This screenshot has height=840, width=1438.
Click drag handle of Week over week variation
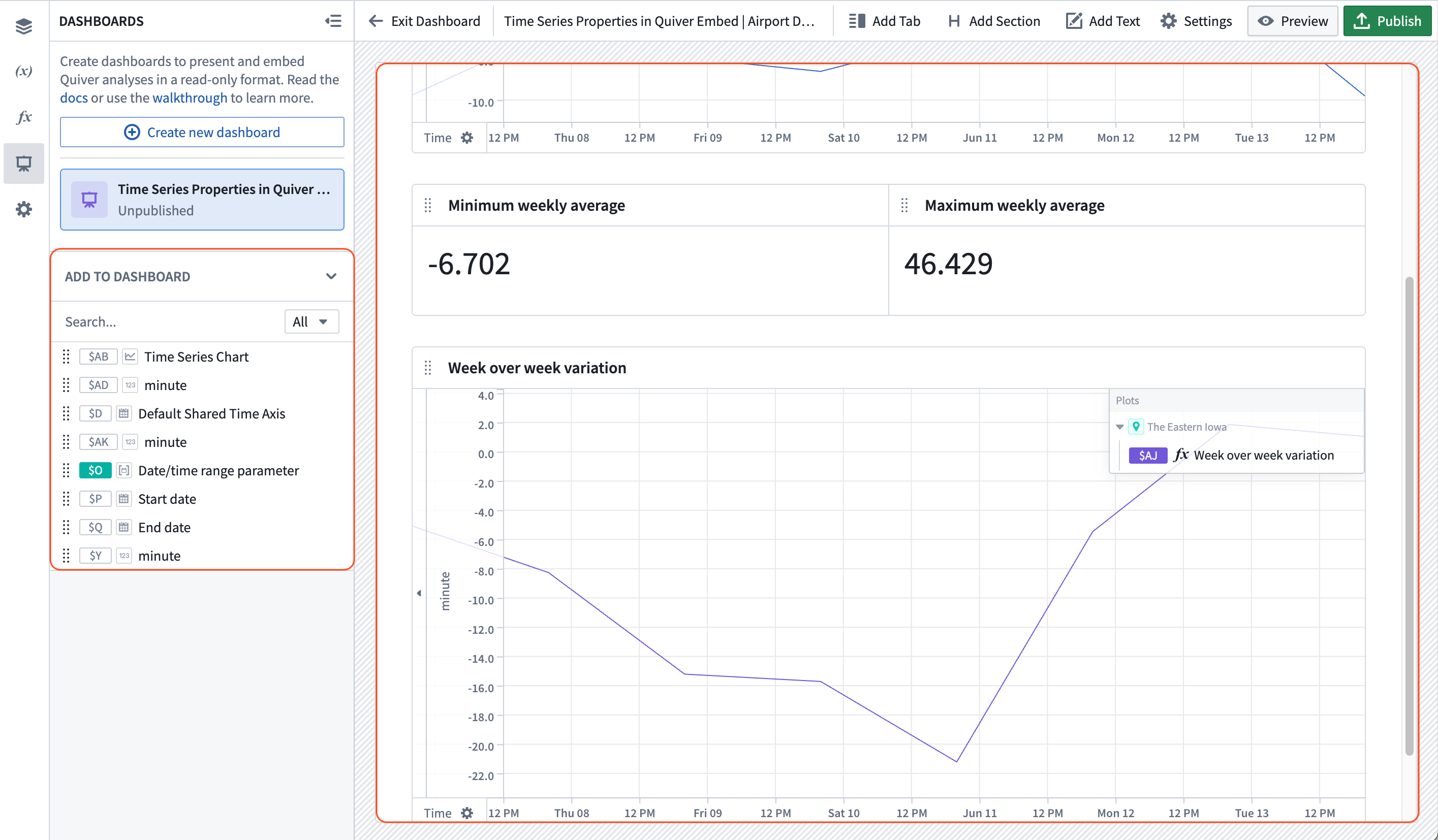point(428,368)
